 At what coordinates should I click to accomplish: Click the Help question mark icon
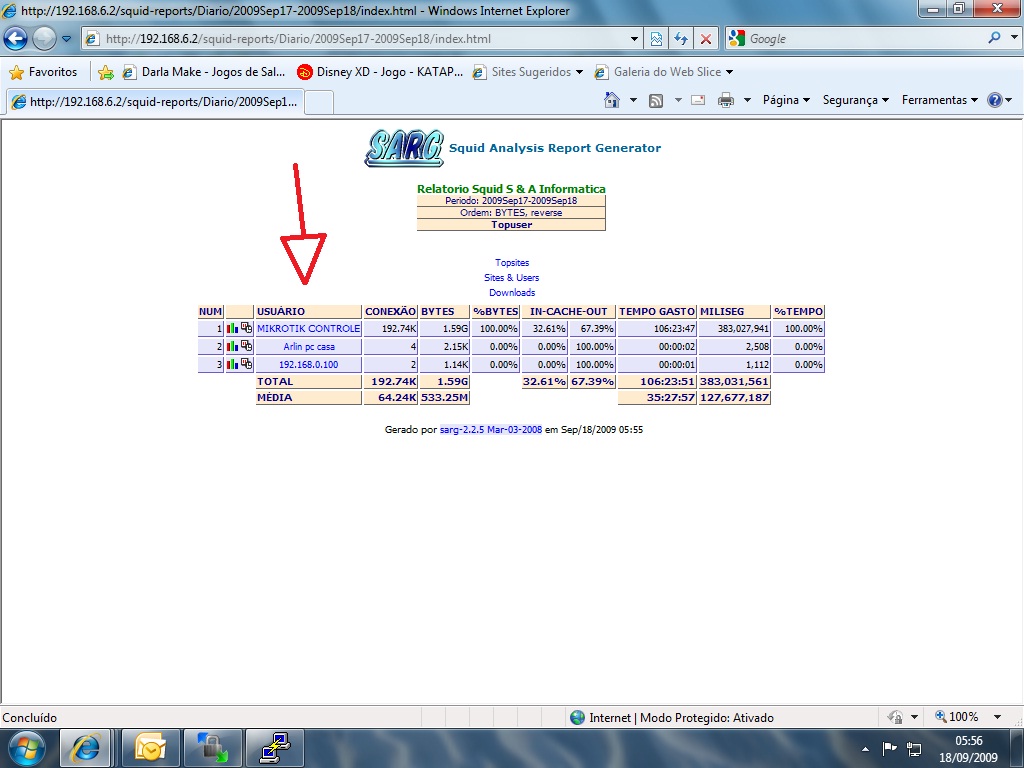click(x=995, y=100)
